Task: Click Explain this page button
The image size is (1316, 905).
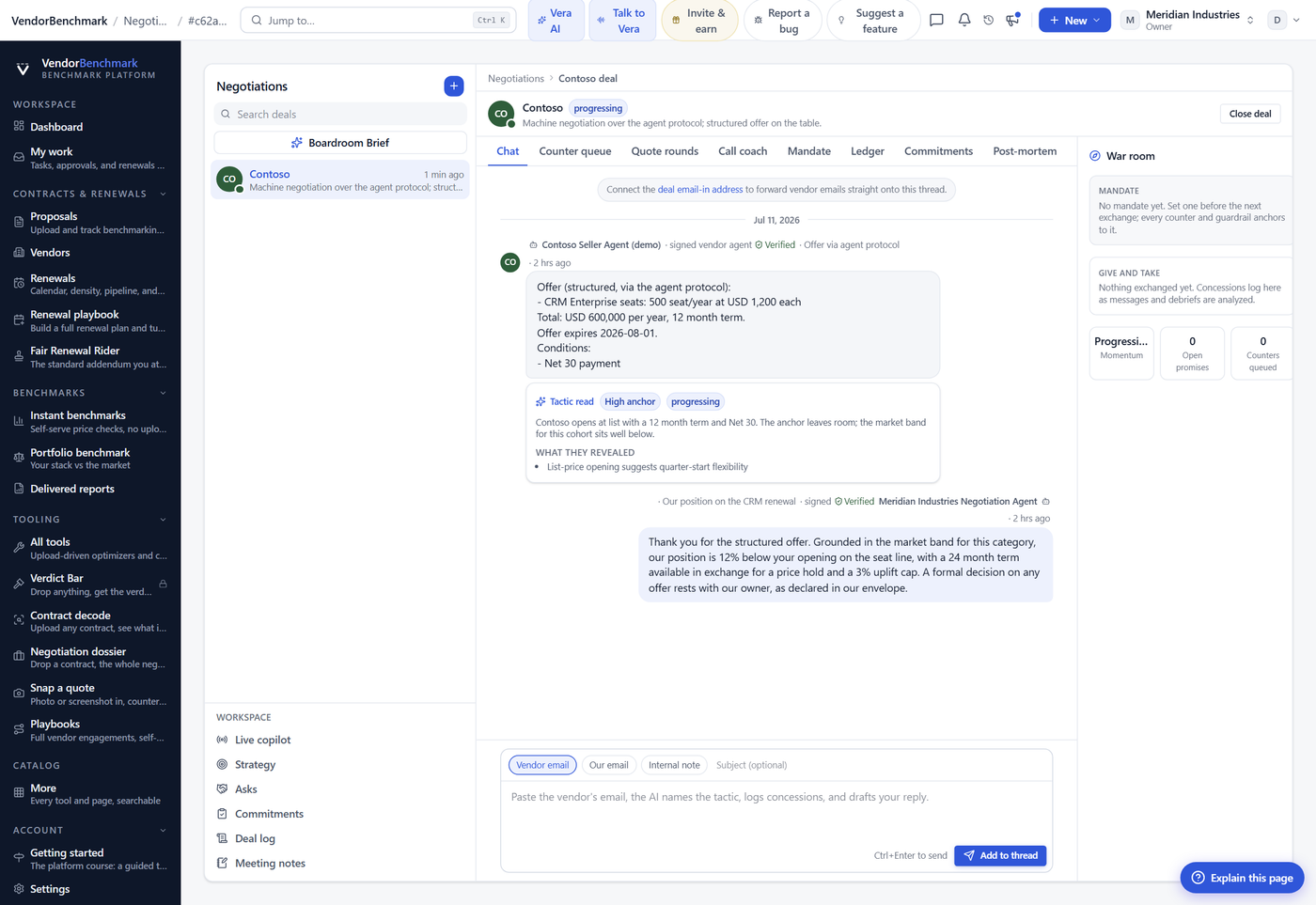Action: (1242, 878)
